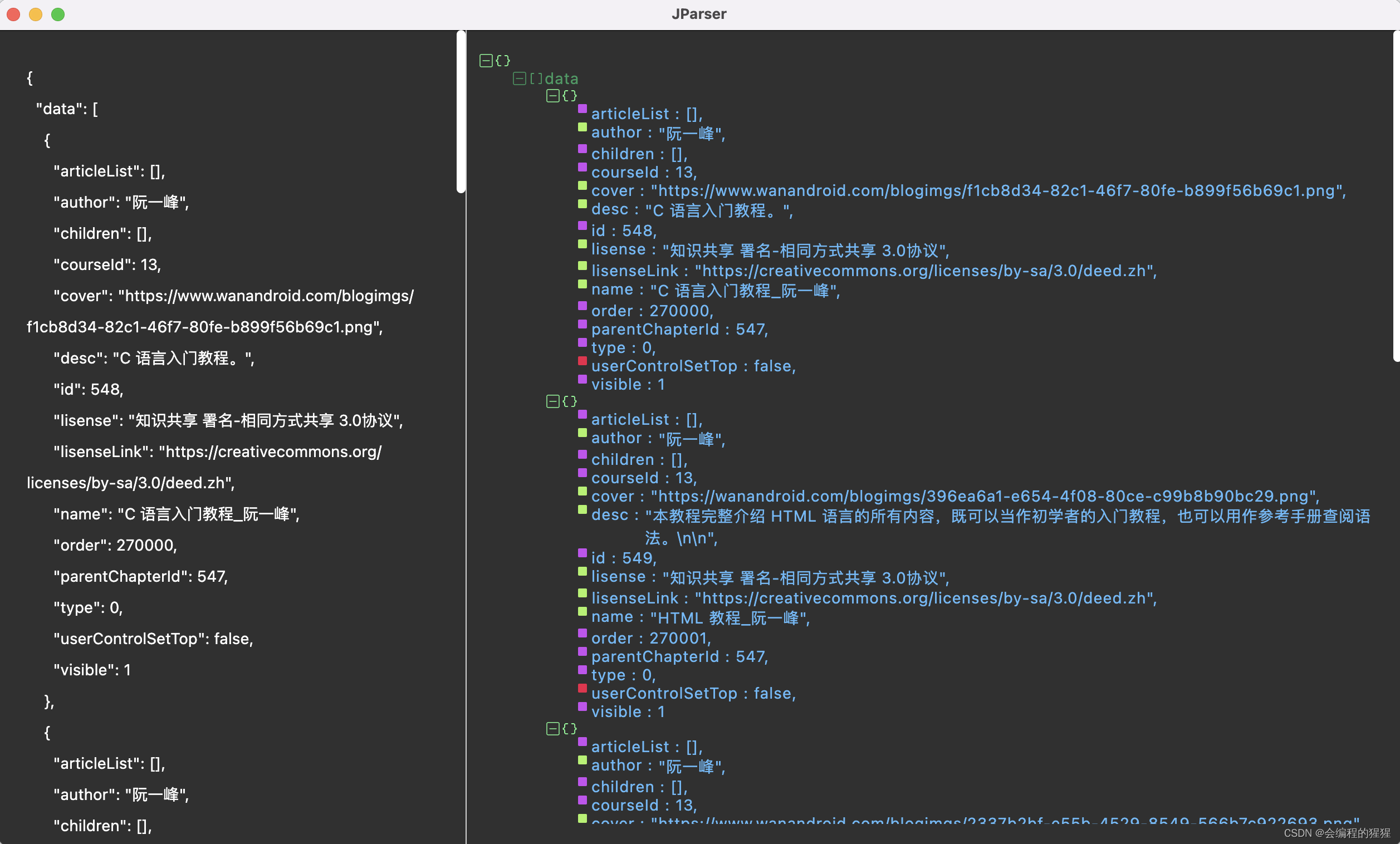Click green marker beside second object's cover
This screenshot has width=1400, height=844.
582,490
